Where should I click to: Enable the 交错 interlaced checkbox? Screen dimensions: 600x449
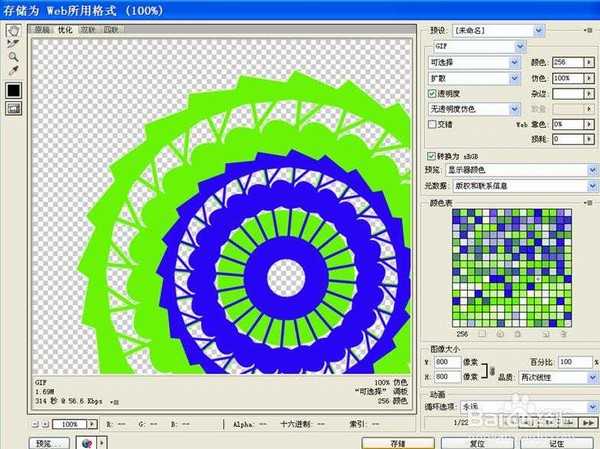pyautogui.click(x=432, y=124)
